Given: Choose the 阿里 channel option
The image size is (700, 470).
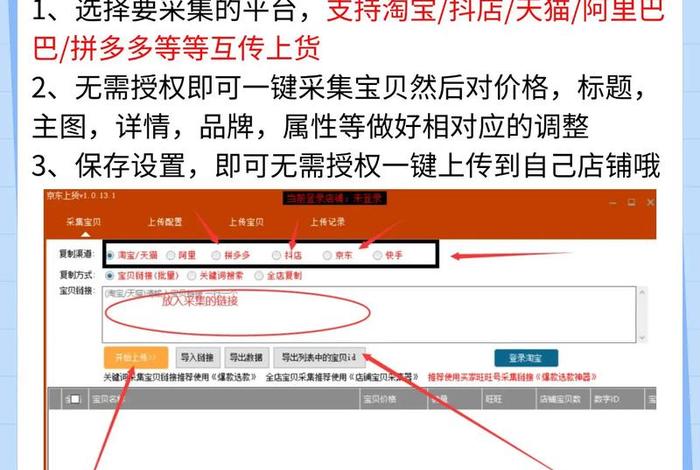Looking at the screenshot, I should tap(171, 255).
